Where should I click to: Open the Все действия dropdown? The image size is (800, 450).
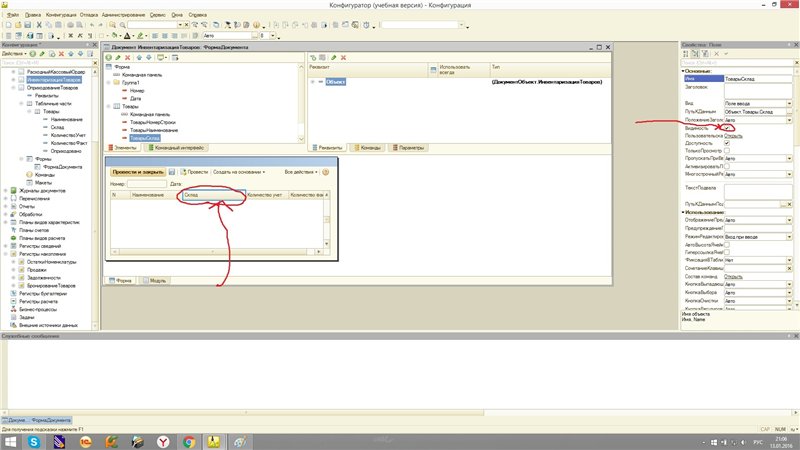(x=300, y=172)
